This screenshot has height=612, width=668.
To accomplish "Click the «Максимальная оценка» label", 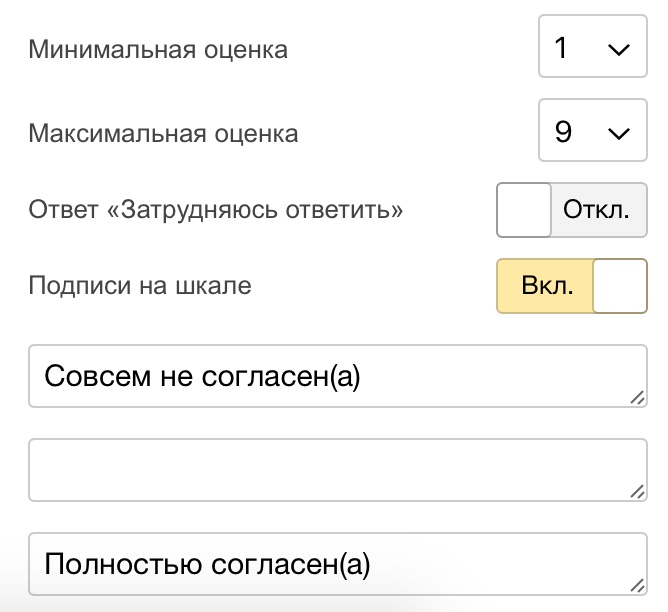I will click(163, 132).
